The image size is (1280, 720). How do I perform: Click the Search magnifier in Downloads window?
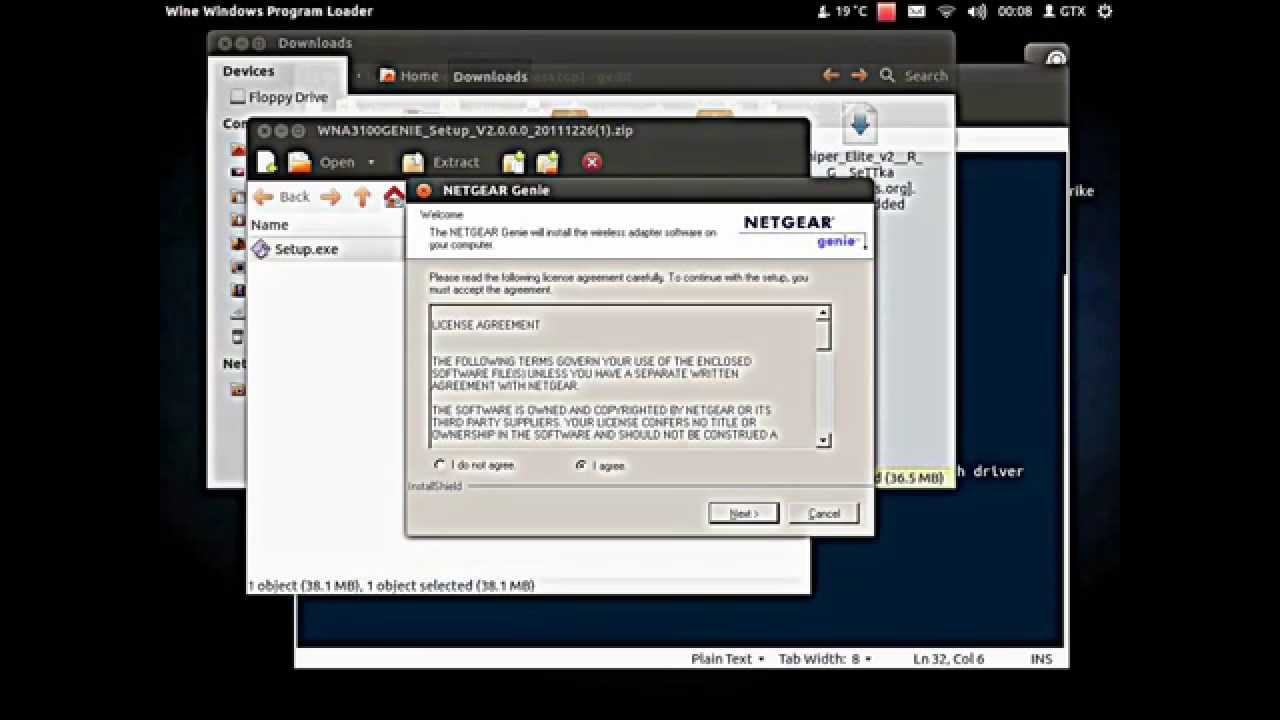point(887,75)
